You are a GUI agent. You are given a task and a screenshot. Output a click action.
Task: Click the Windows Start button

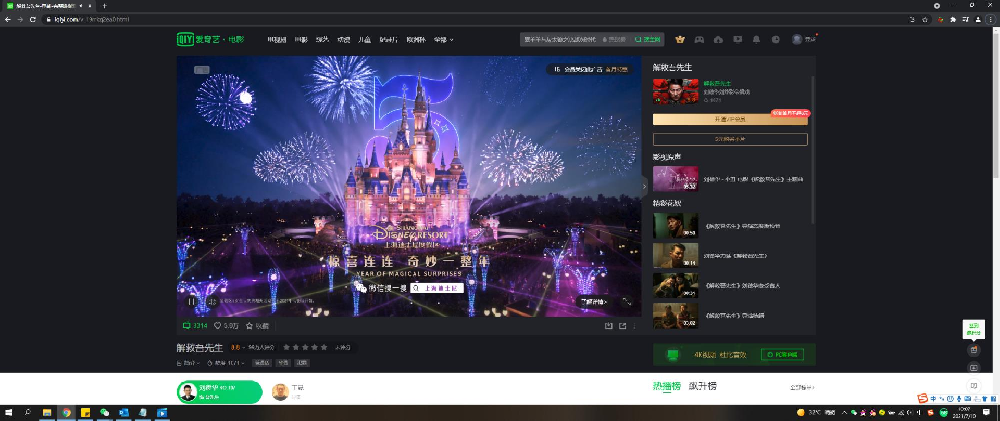(x=8, y=413)
